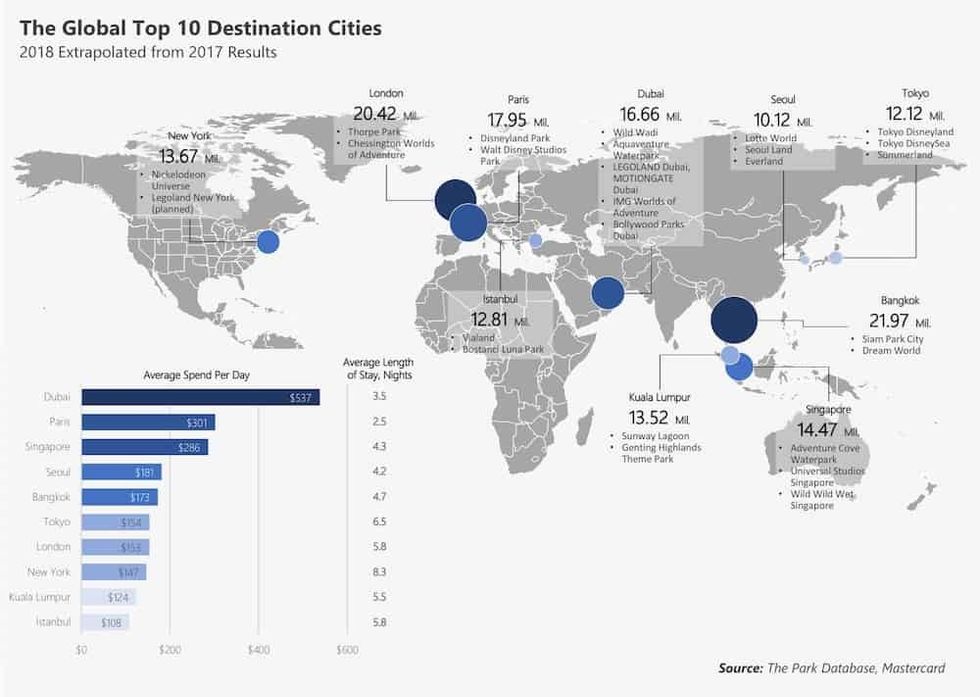
Task: Select the Tokyo map marker
Action: (836, 258)
